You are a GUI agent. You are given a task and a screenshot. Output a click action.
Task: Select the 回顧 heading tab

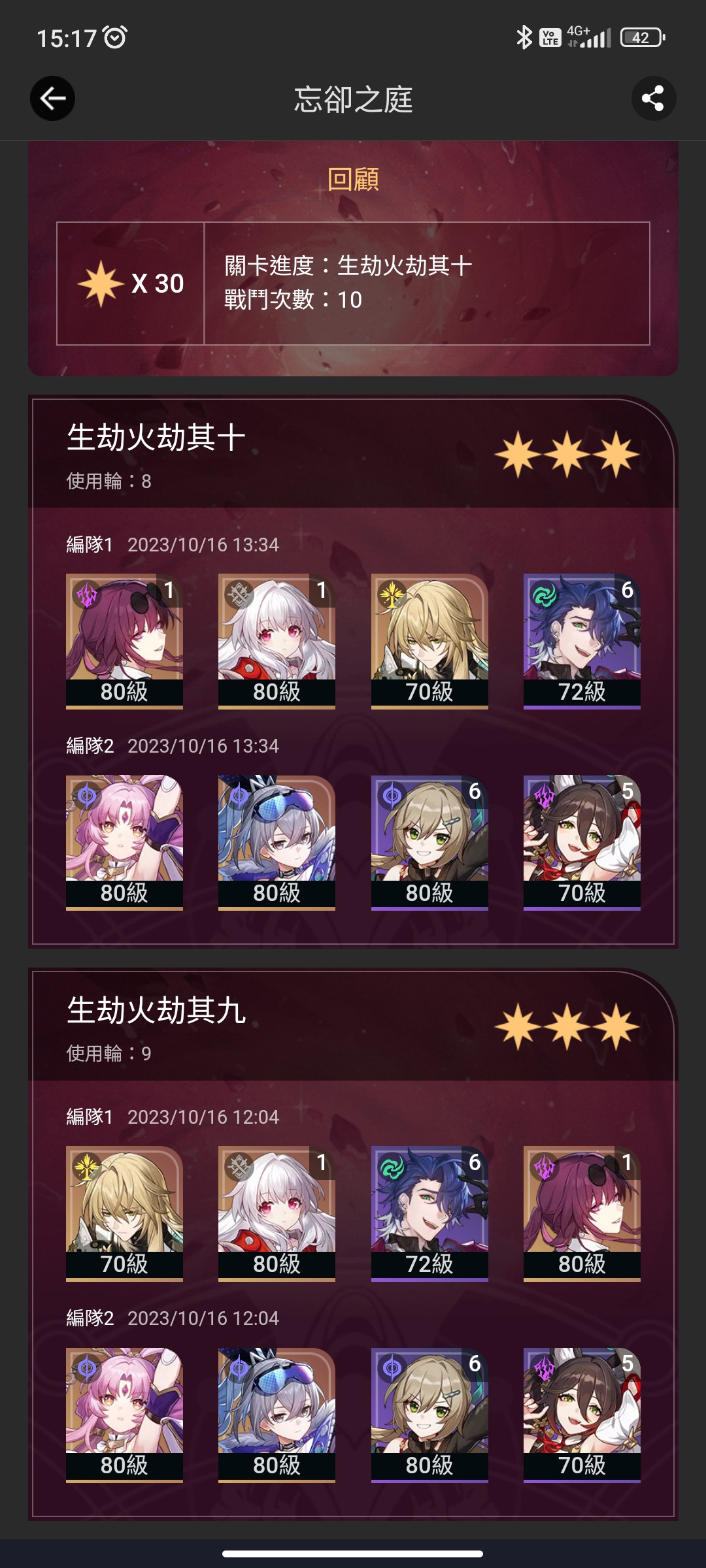pyautogui.click(x=353, y=178)
